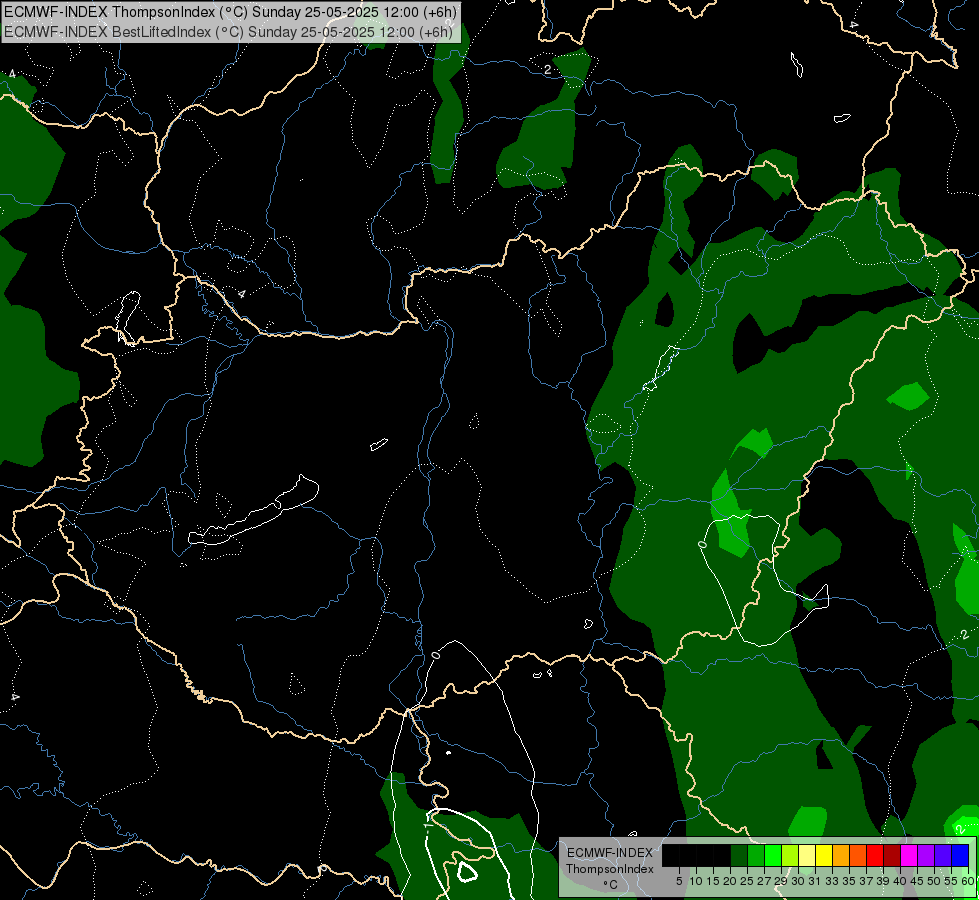Select the bright red 37-39 legend swatch
979x900 pixels.
coord(875,855)
